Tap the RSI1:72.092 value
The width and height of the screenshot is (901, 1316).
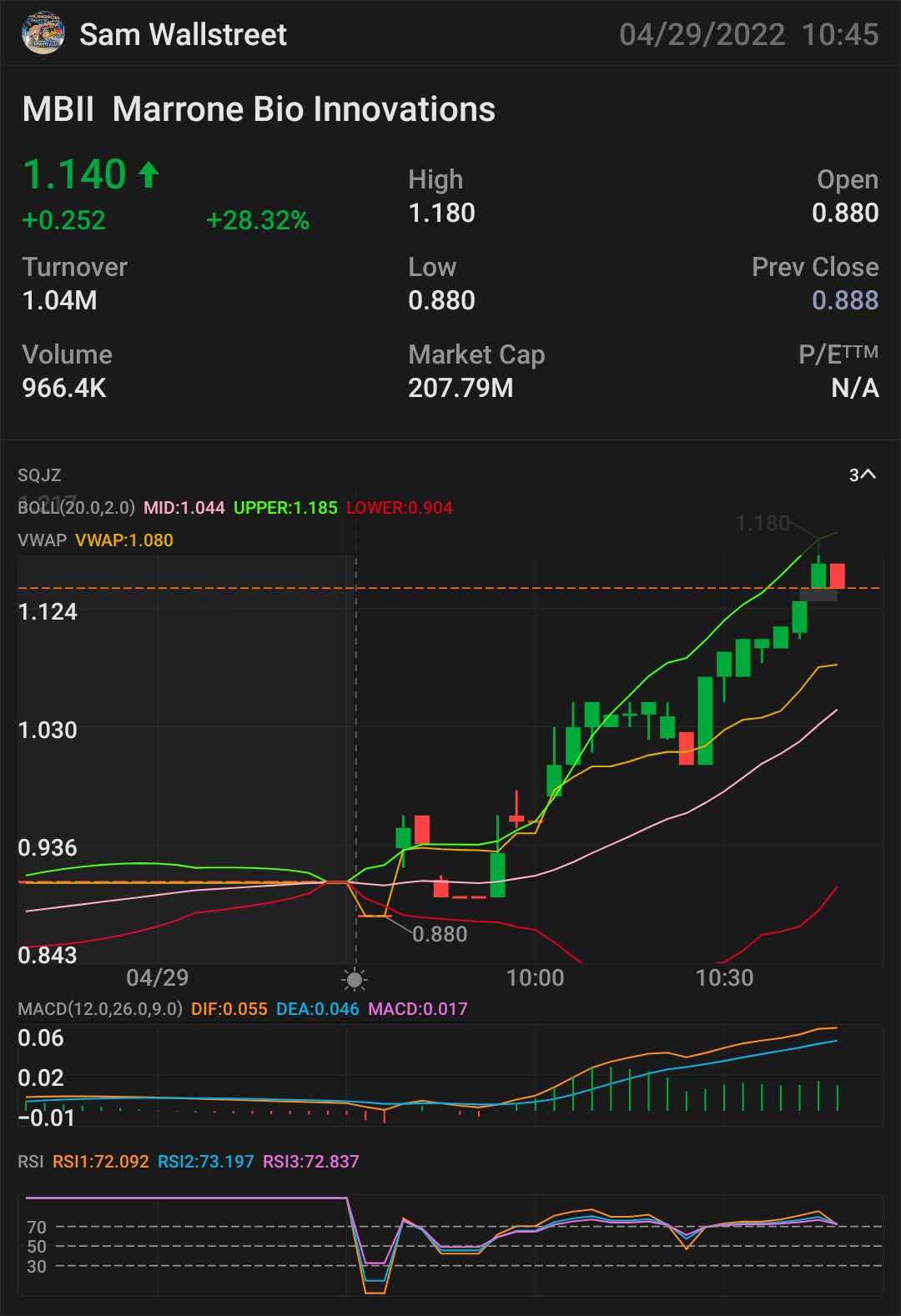click(101, 1162)
